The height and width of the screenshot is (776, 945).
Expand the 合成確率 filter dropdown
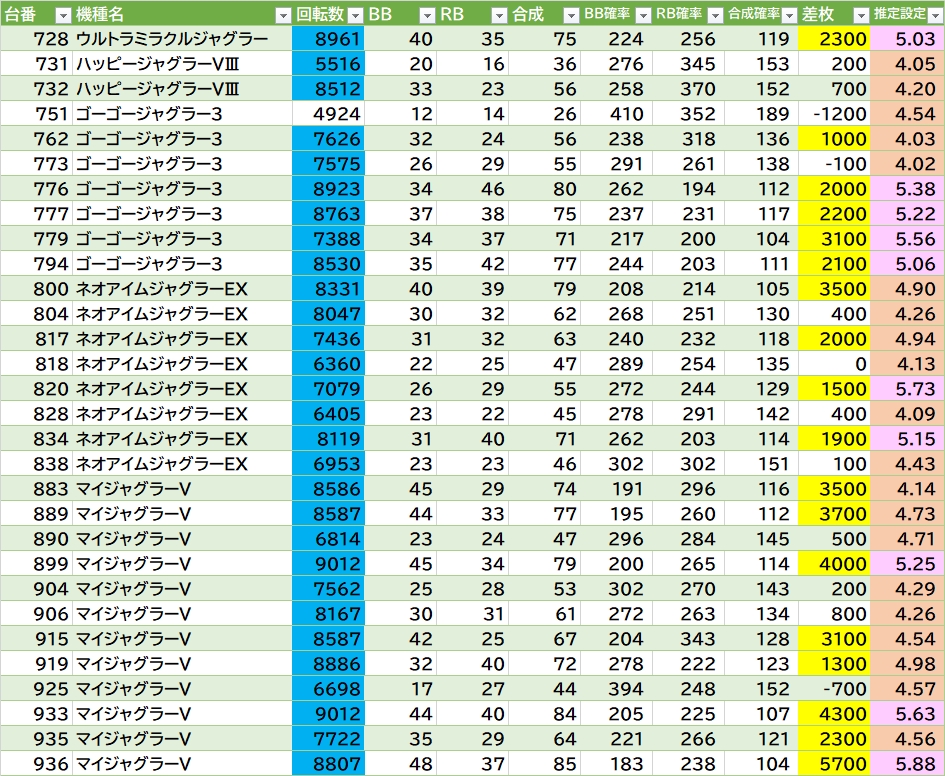(787, 15)
